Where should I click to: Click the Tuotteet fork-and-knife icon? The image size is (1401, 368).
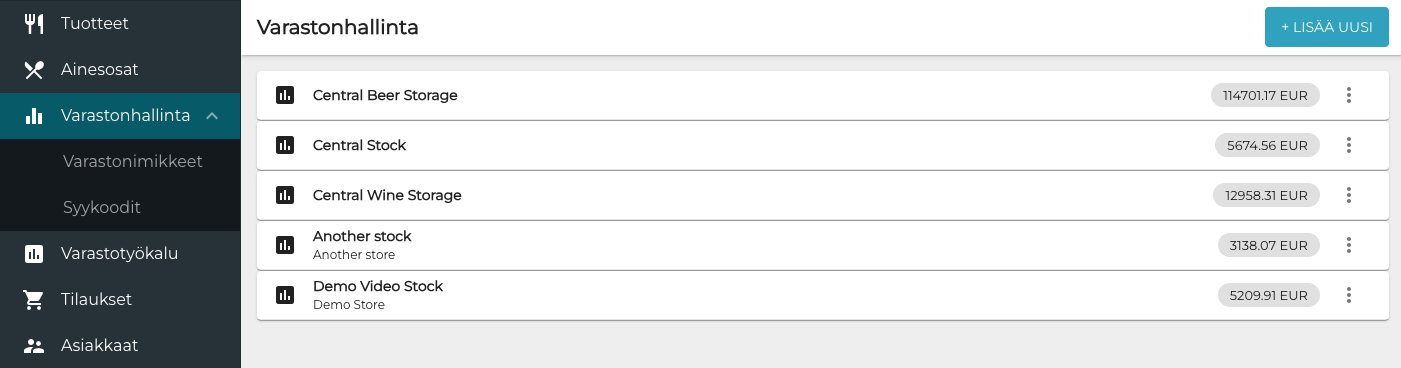(x=34, y=23)
